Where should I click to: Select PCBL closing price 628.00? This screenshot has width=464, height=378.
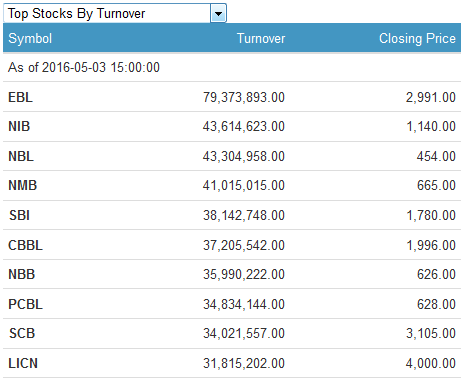(x=436, y=304)
